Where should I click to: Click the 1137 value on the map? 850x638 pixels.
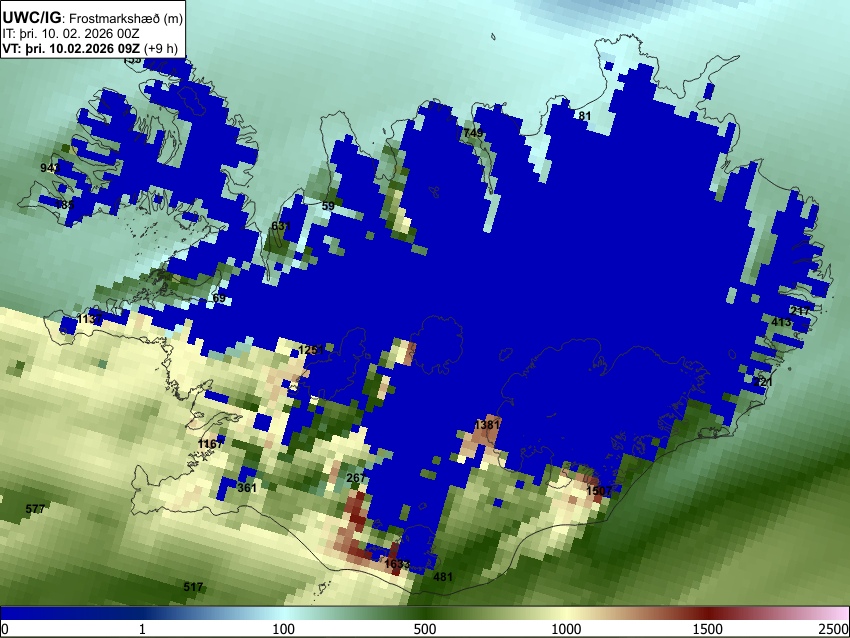pos(89,319)
